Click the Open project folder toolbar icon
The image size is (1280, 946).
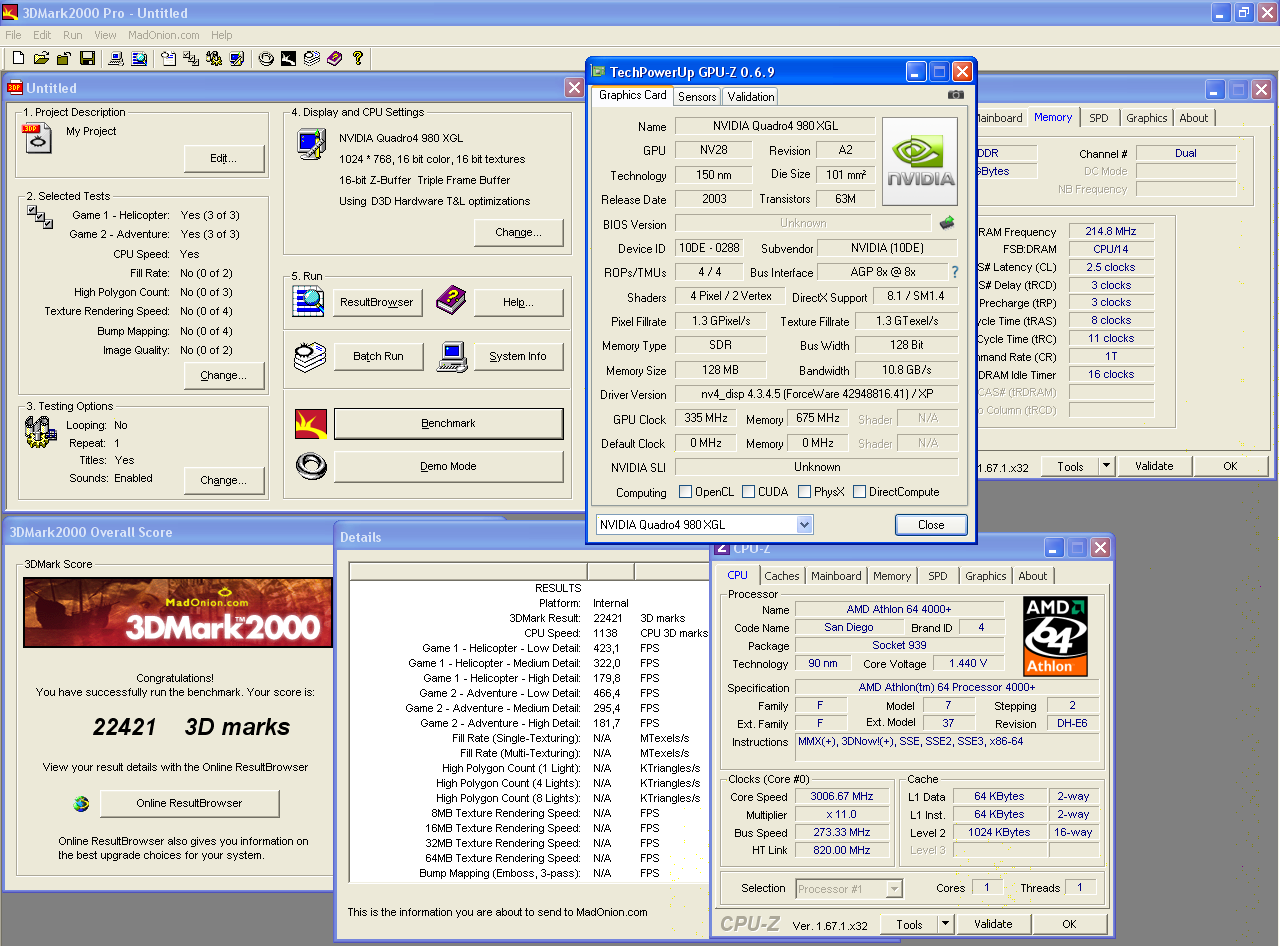[x=41, y=59]
